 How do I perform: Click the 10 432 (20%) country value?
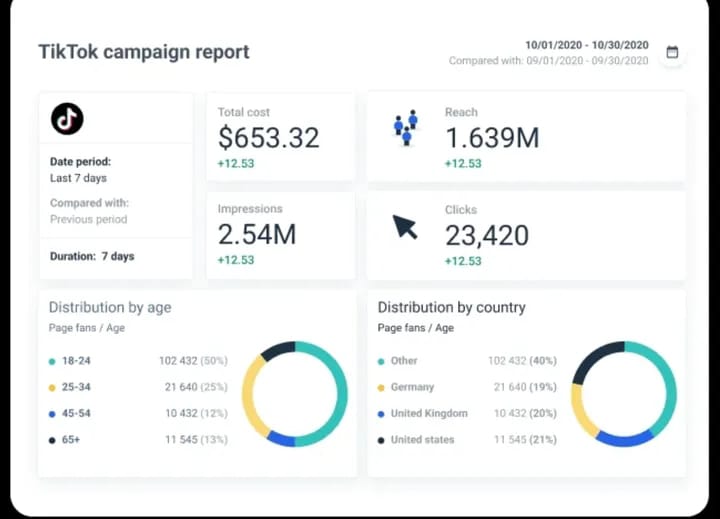525,413
